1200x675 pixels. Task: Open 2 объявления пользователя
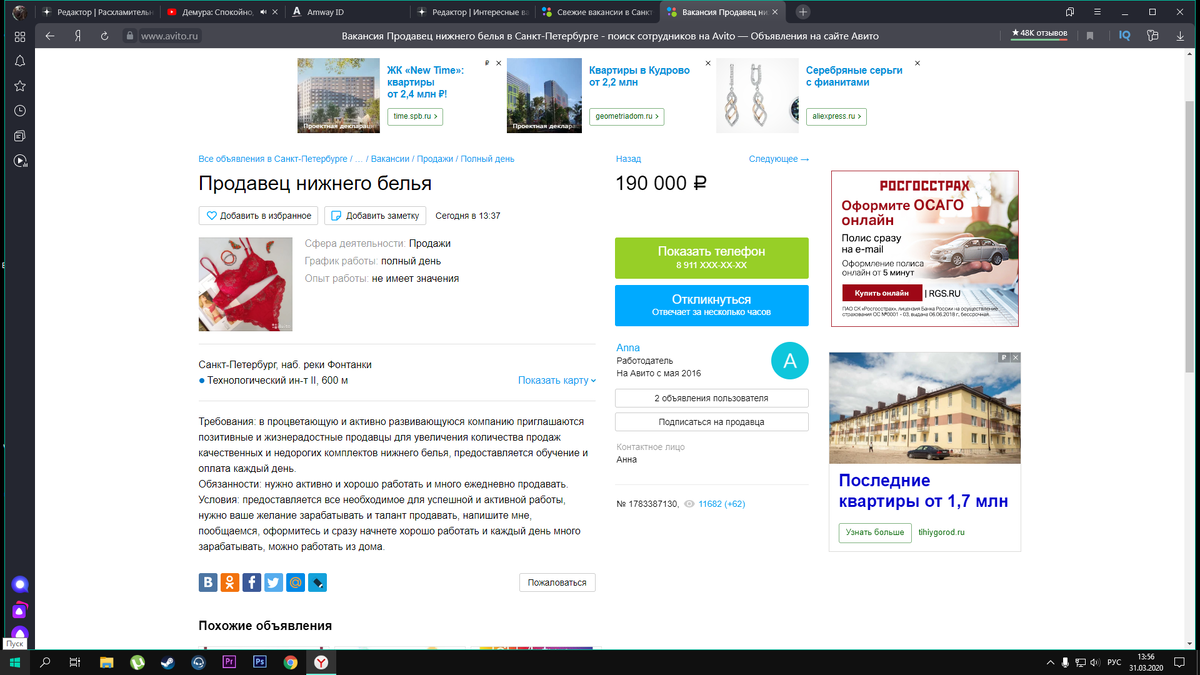click(x=711, y=398)
